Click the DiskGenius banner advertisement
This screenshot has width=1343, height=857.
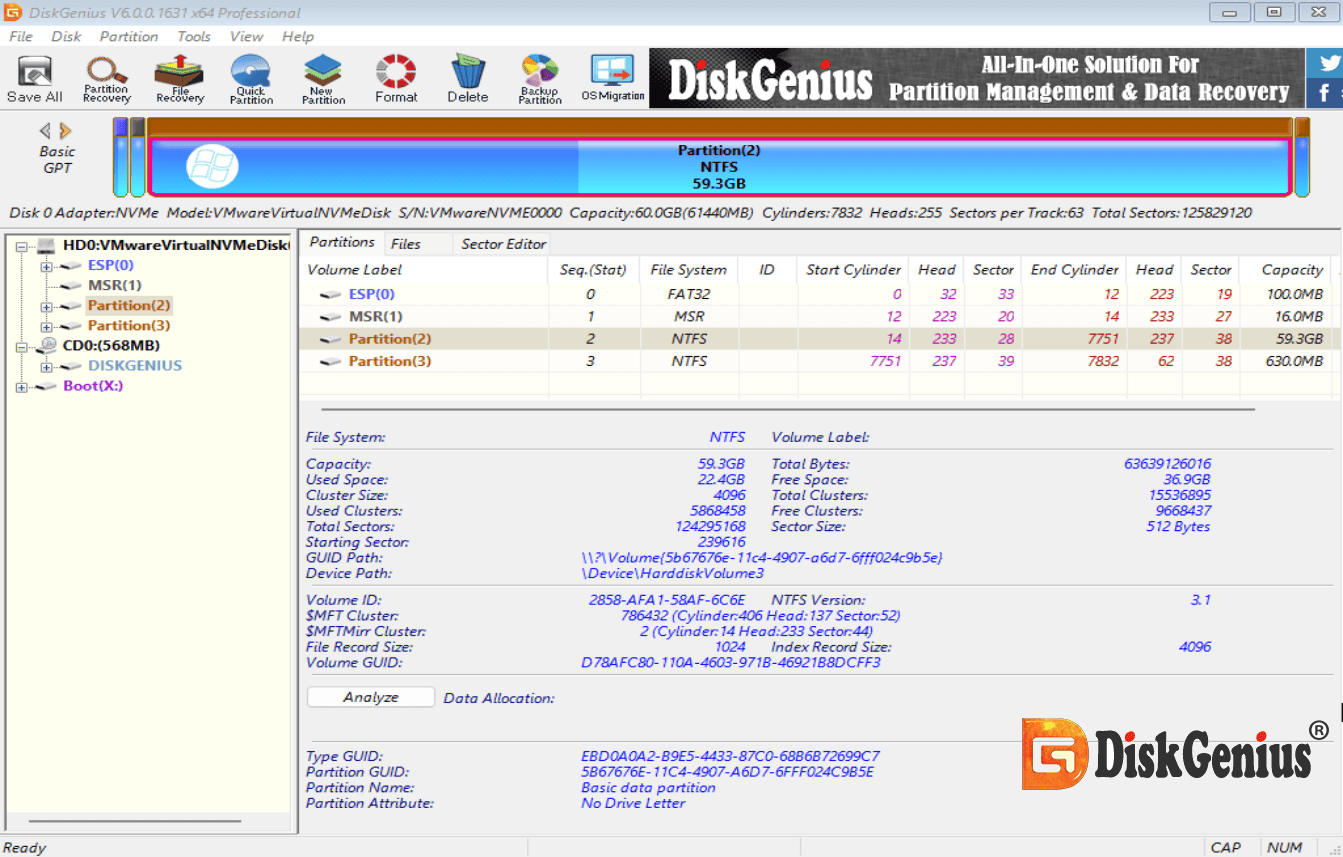977,78
